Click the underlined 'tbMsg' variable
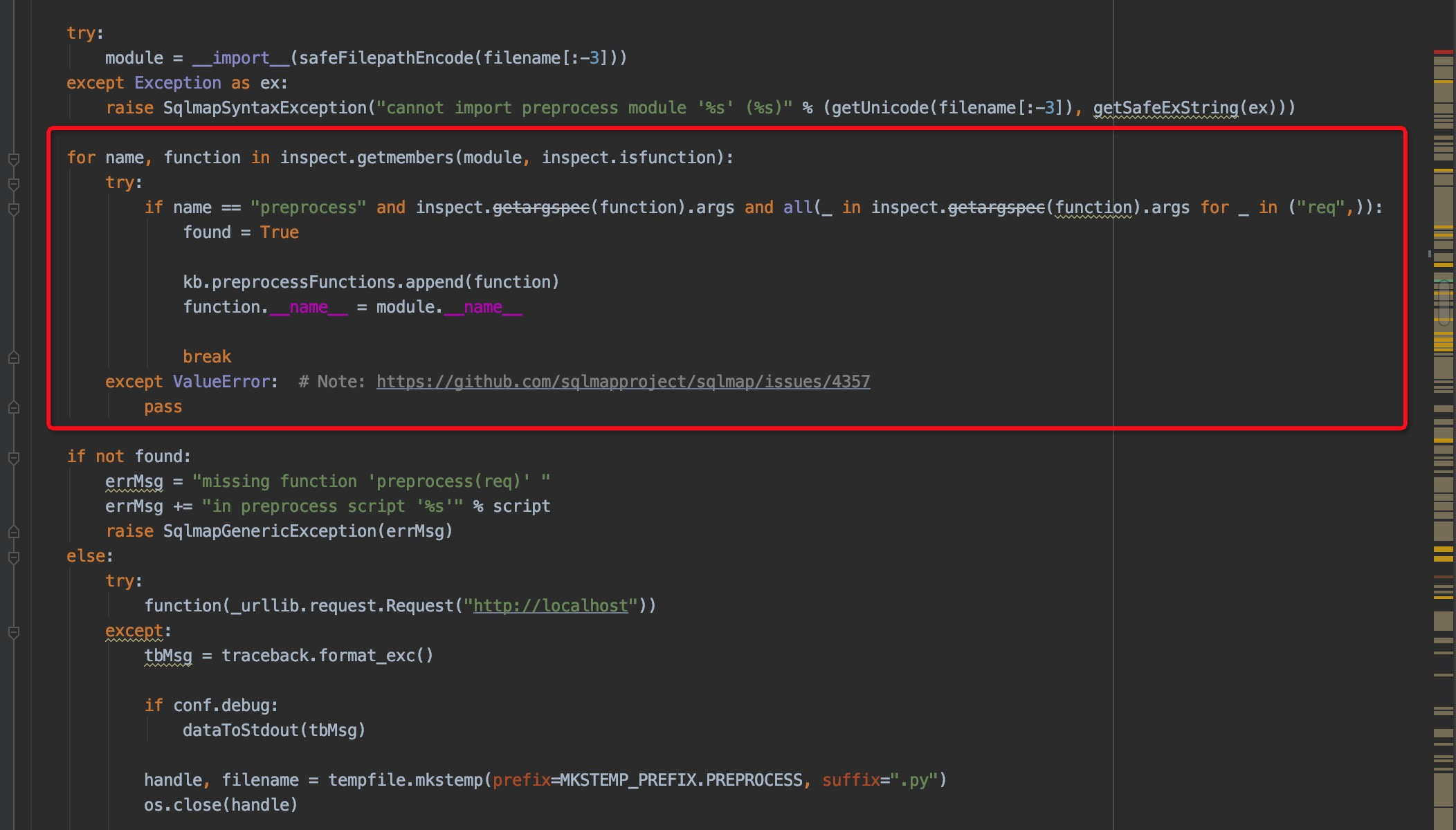The image size is (1456, 830). point(168,656)
